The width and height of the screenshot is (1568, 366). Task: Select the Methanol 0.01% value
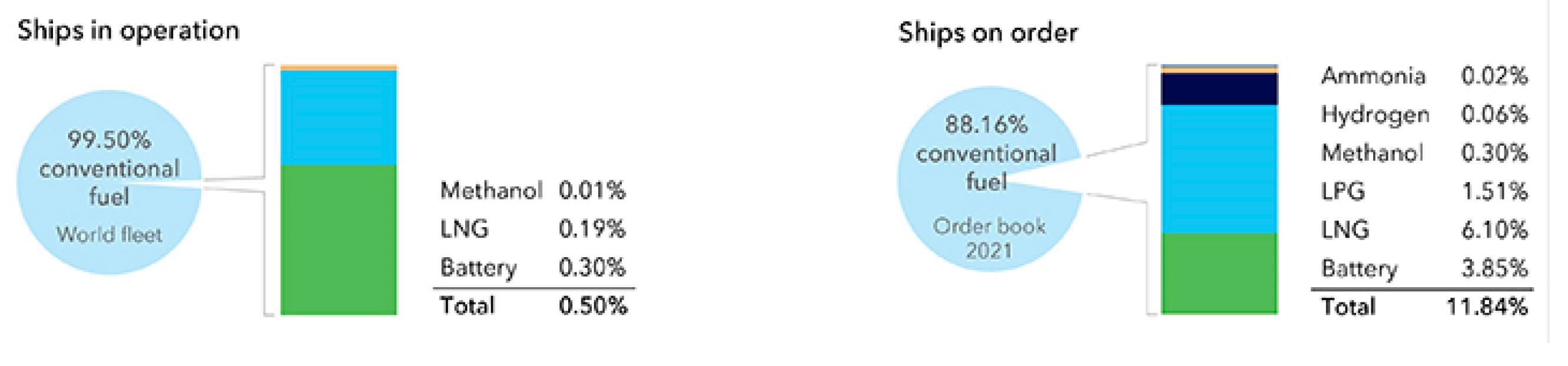point(592,190)
